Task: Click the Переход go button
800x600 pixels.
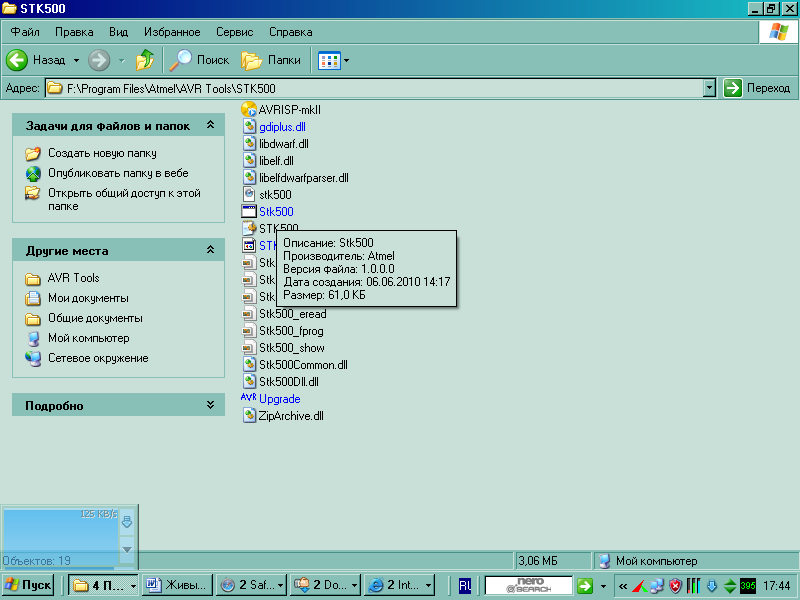Action: 757,88
